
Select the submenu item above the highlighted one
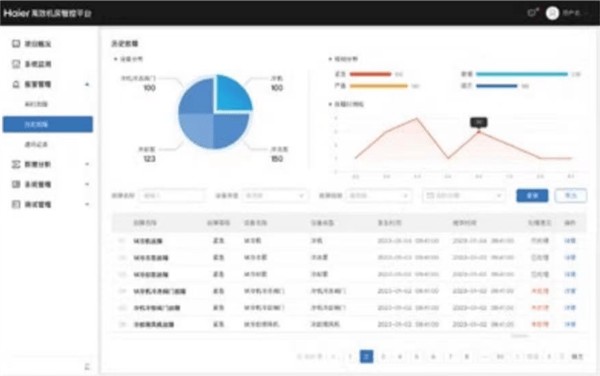tap(36, 104)
